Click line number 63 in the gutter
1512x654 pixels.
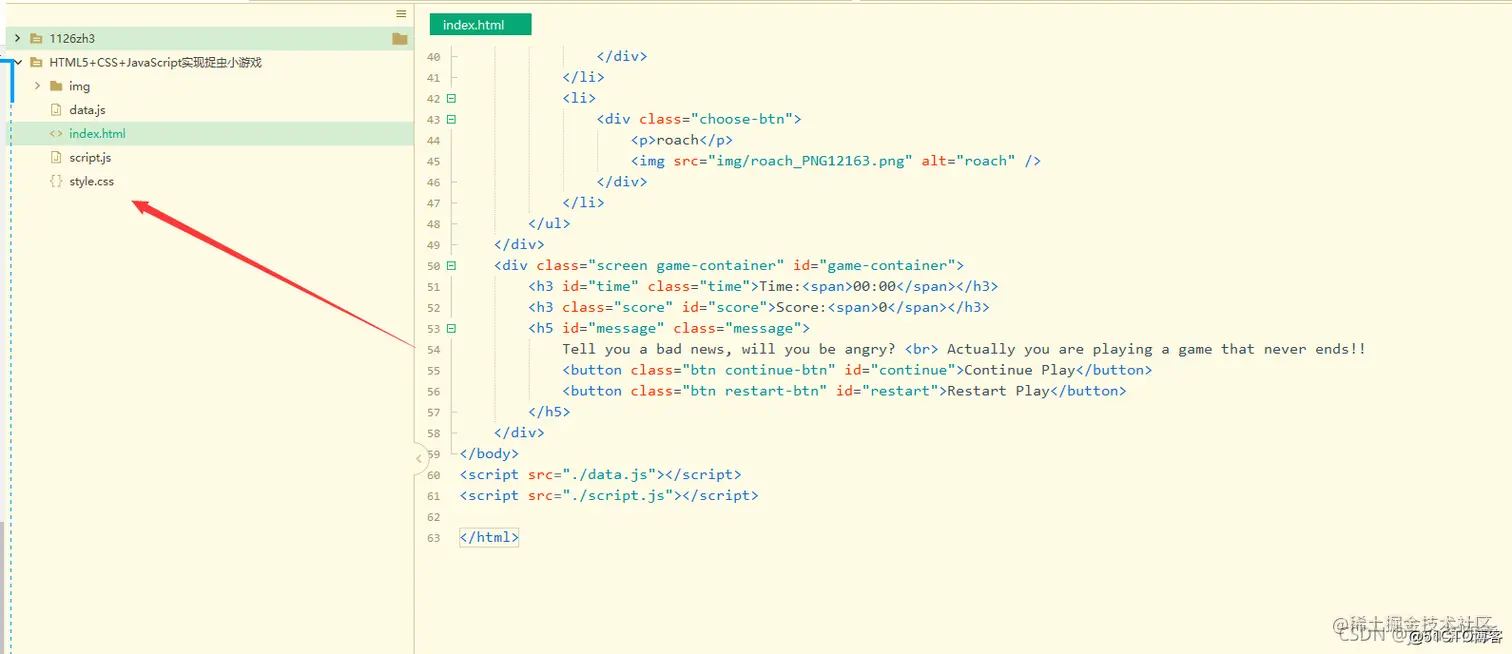click(433, 538)
